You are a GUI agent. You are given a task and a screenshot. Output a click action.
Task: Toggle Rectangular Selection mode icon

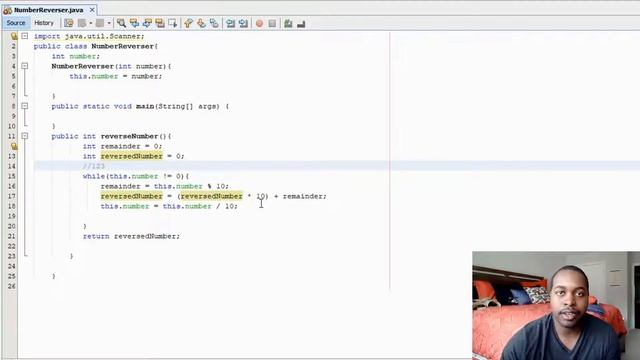173,23
